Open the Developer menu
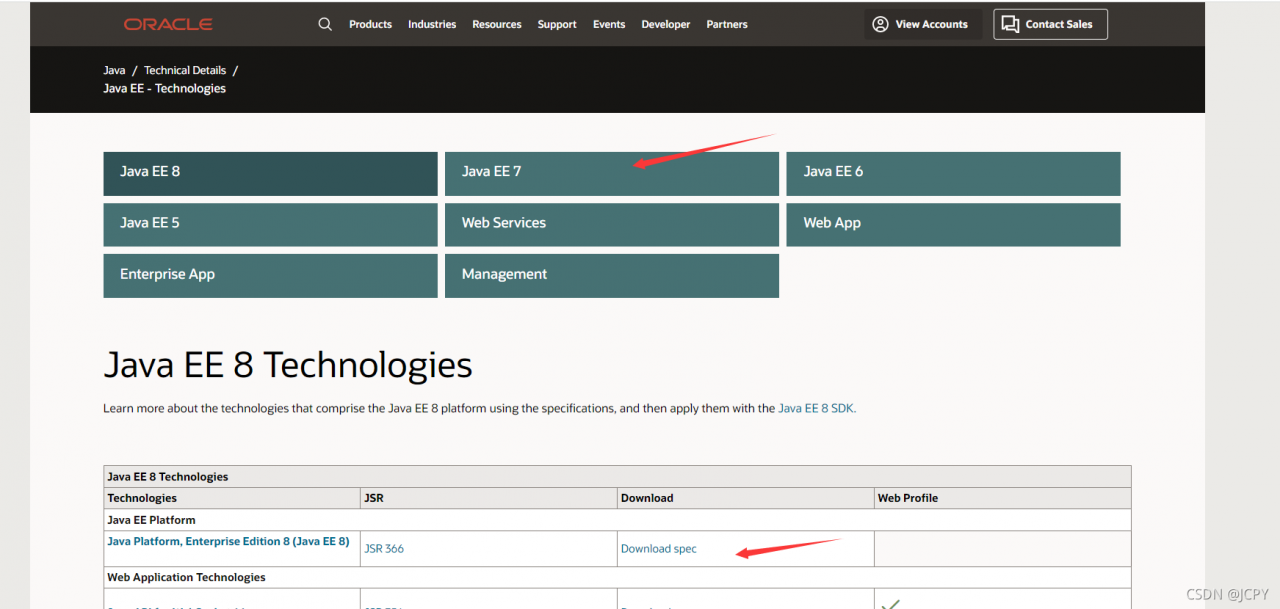 pos(666,24)
